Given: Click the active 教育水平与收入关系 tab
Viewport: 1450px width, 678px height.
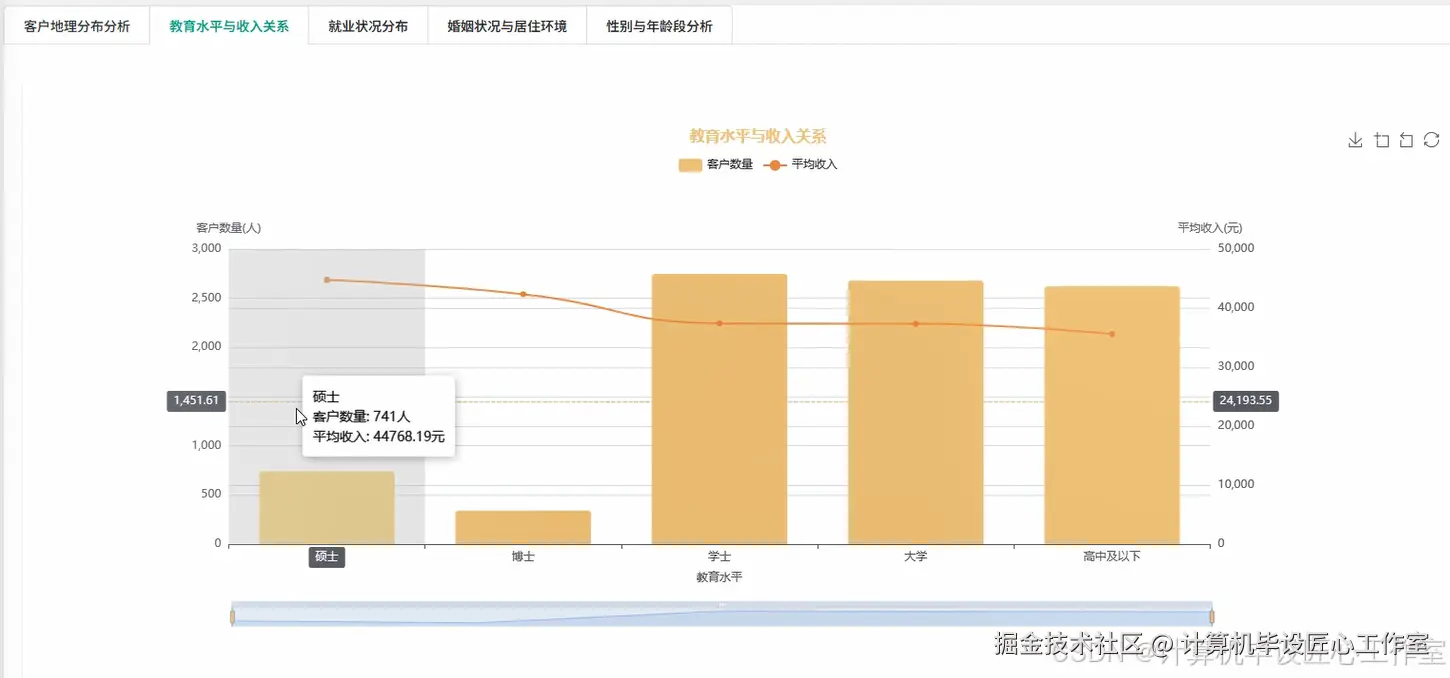Looking at the screenshot, I should pos(228,25).
